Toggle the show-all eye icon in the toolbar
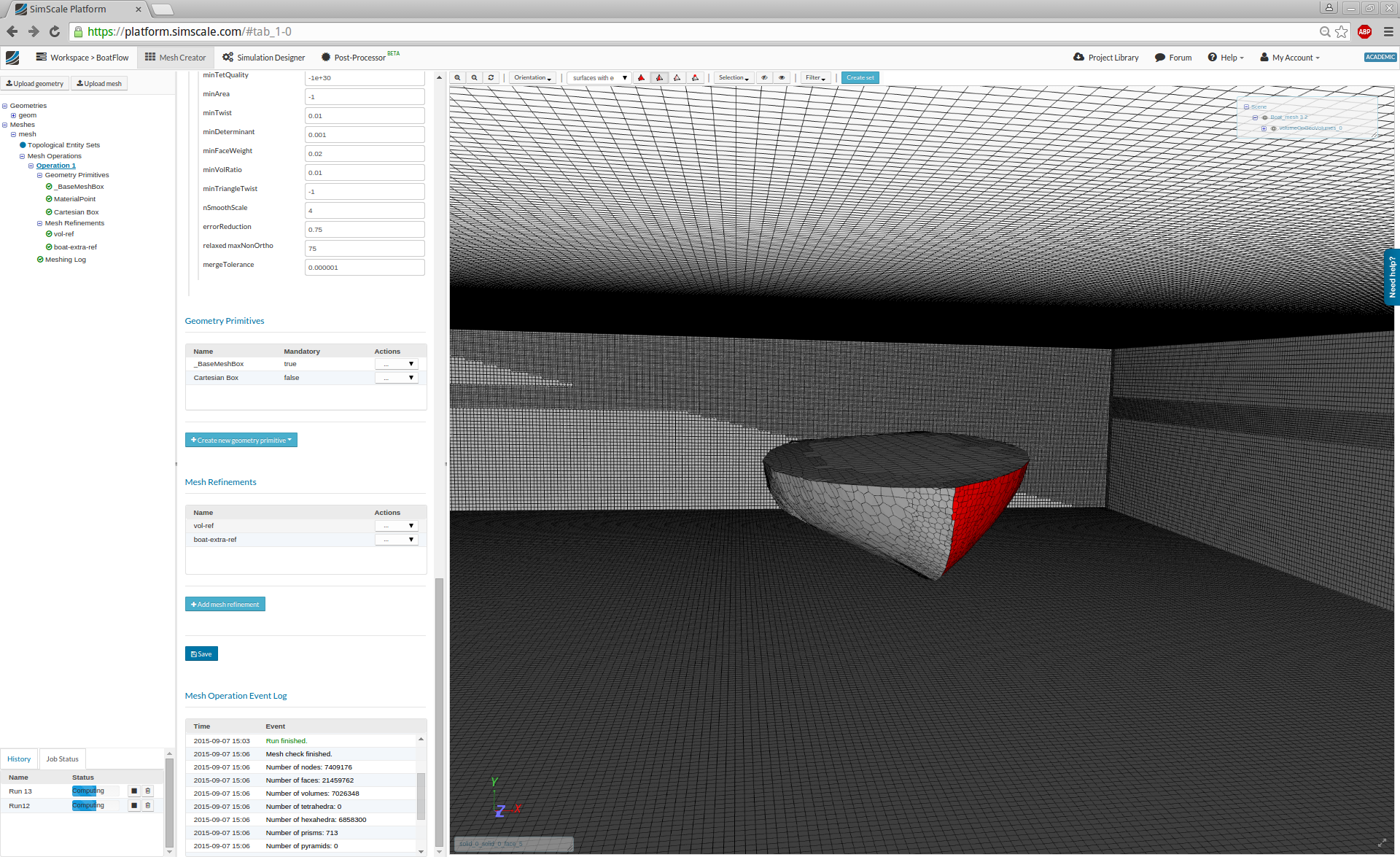The width and height of the screenshot is (1400, 857). click(782, 77)
